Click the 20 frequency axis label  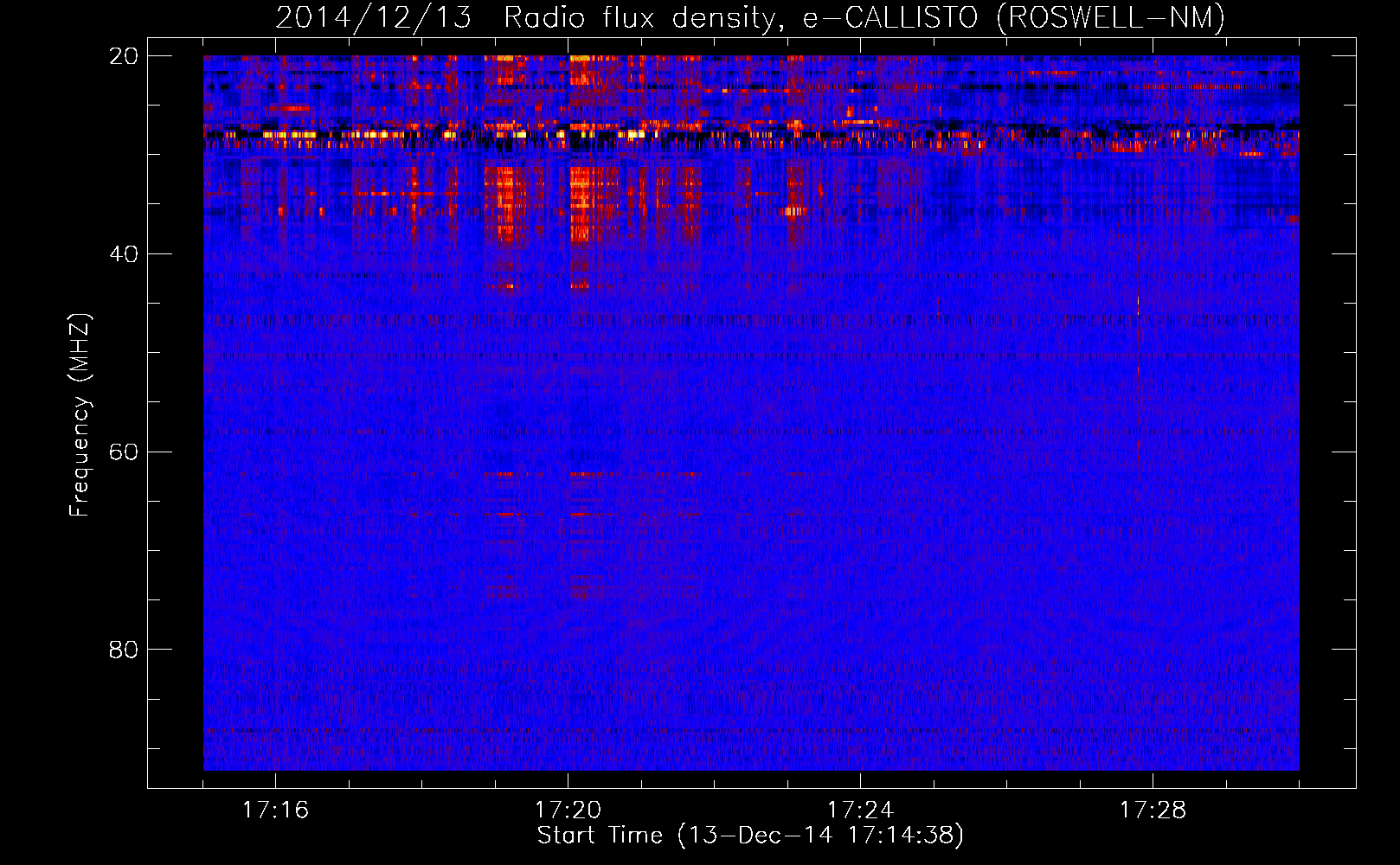click(x=124, y=56)
